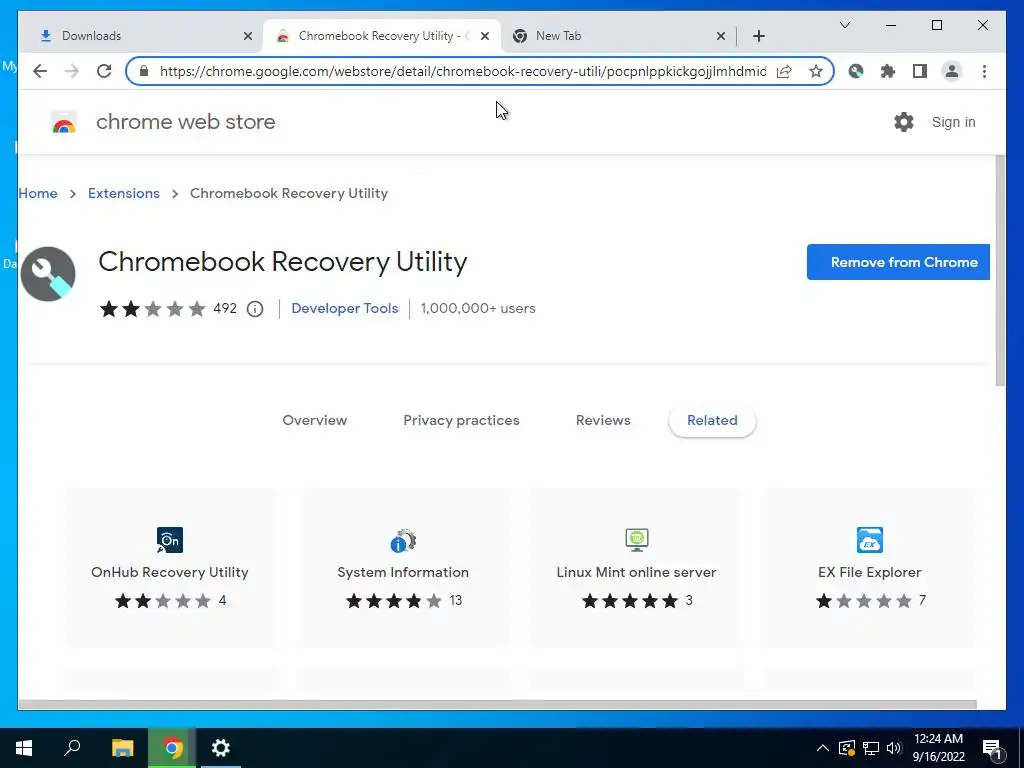Open File Explorer from the taskbar
This screenshot has width=1024, height=768.
point(122,748)
